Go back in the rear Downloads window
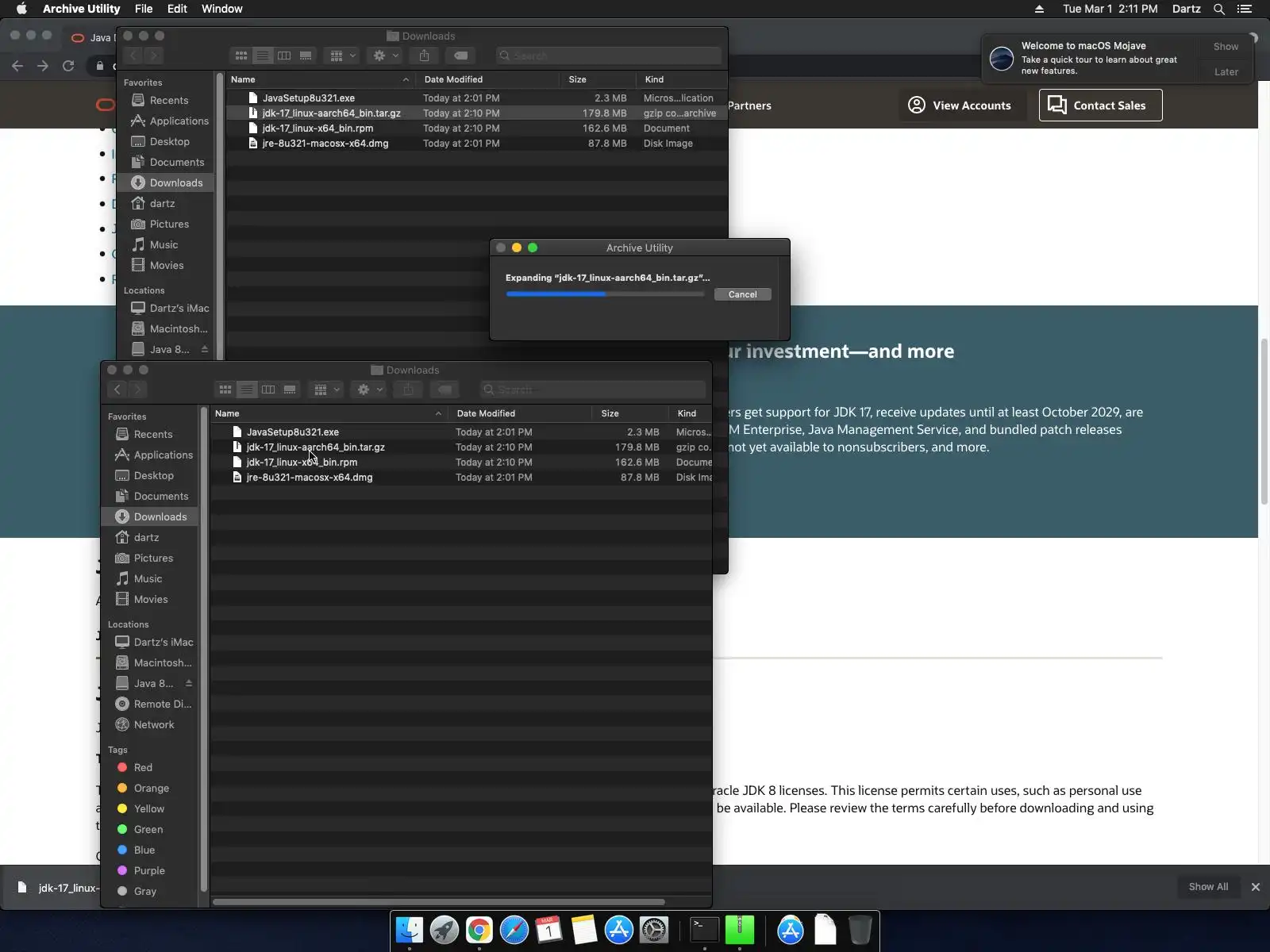1270x952 pixels. point(133,56)
